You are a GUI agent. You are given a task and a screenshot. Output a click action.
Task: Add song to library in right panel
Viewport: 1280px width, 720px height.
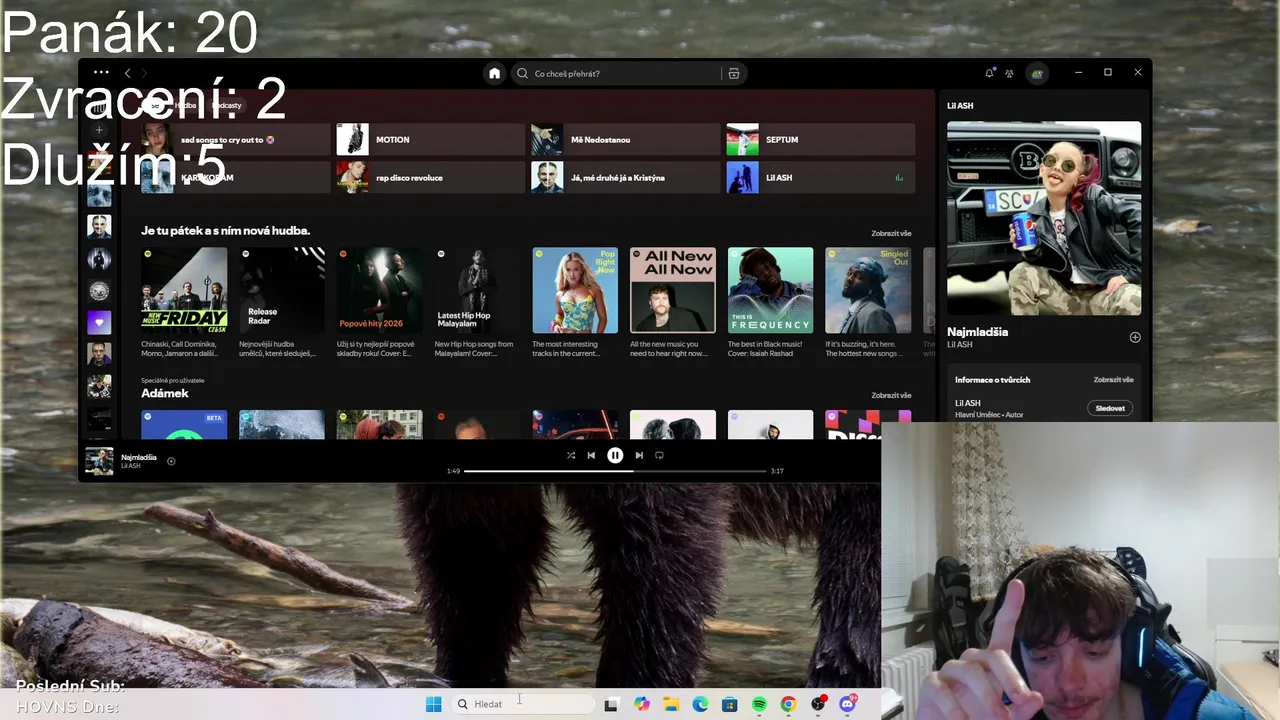coord(1135,337)
